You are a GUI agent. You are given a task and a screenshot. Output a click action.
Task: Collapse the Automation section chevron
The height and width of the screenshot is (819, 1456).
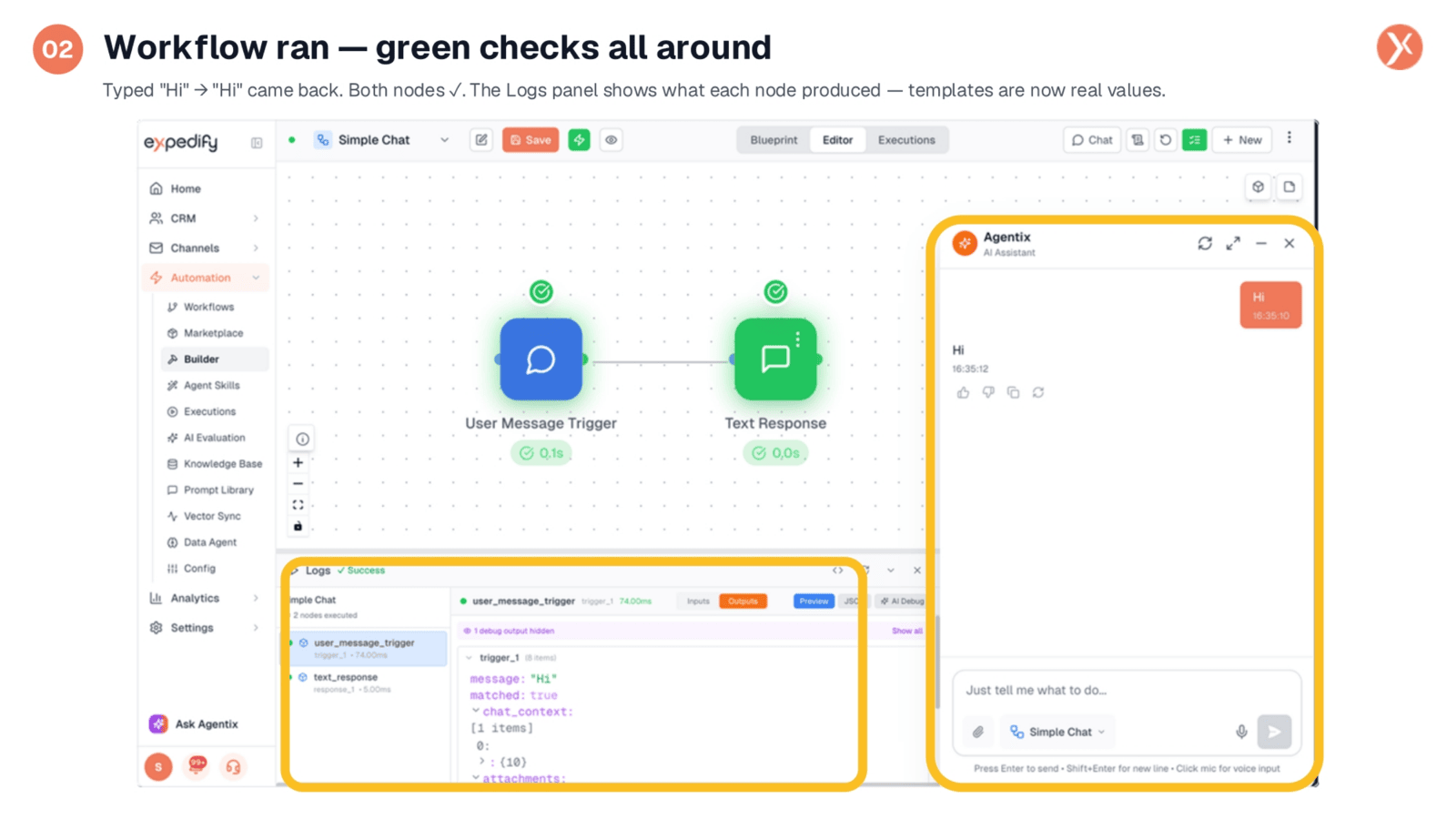click(x=256, y=278)
